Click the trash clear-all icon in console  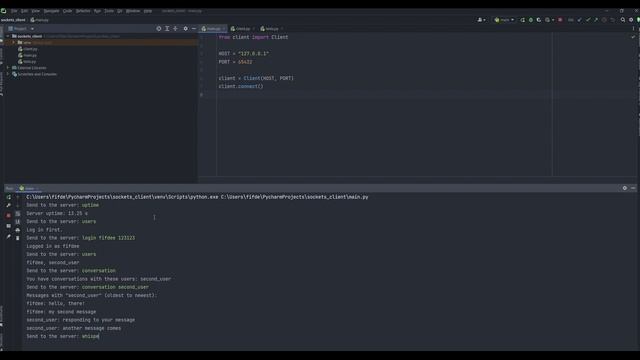(x=18, y=238)
